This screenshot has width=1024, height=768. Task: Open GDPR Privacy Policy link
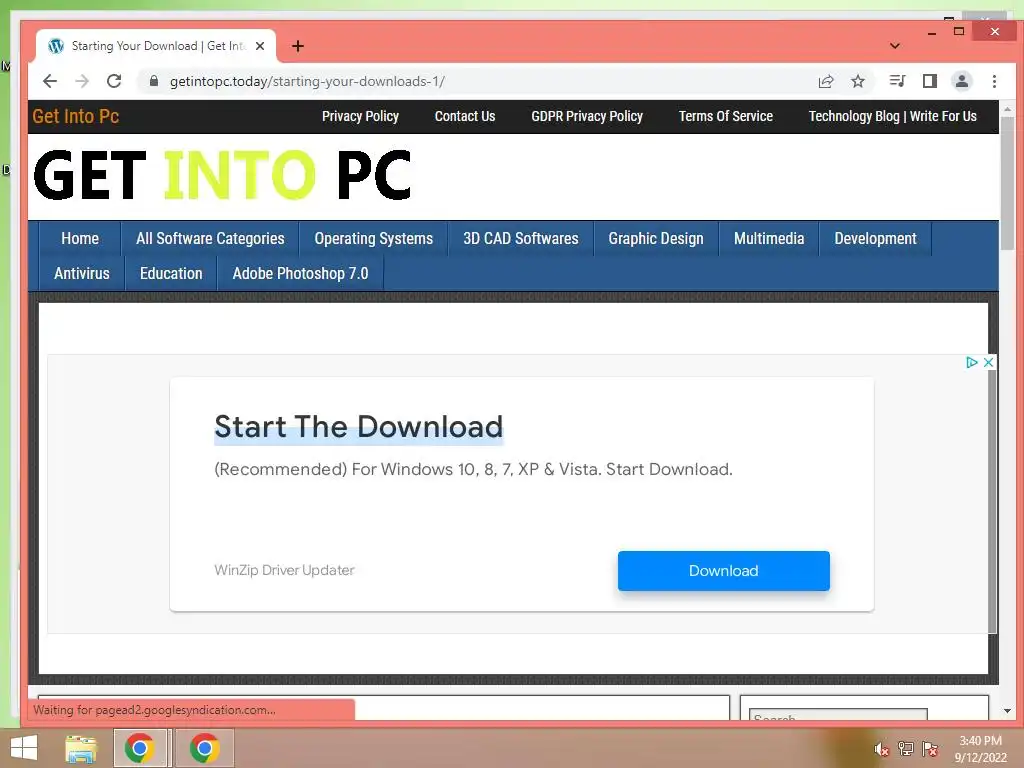coord(587,116)
